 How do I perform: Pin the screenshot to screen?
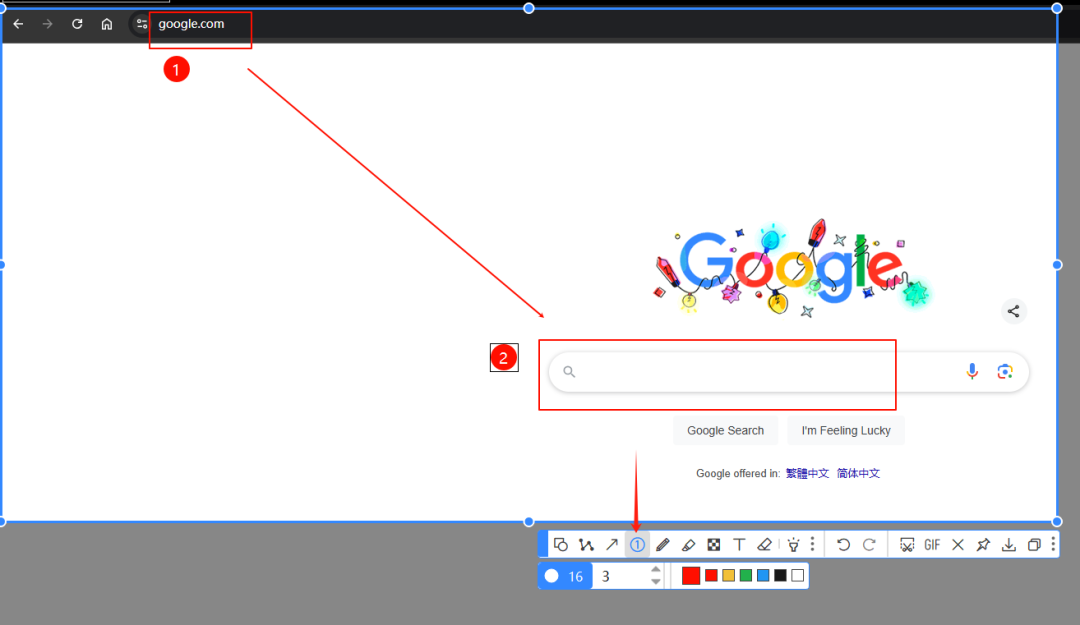point(983,545)
